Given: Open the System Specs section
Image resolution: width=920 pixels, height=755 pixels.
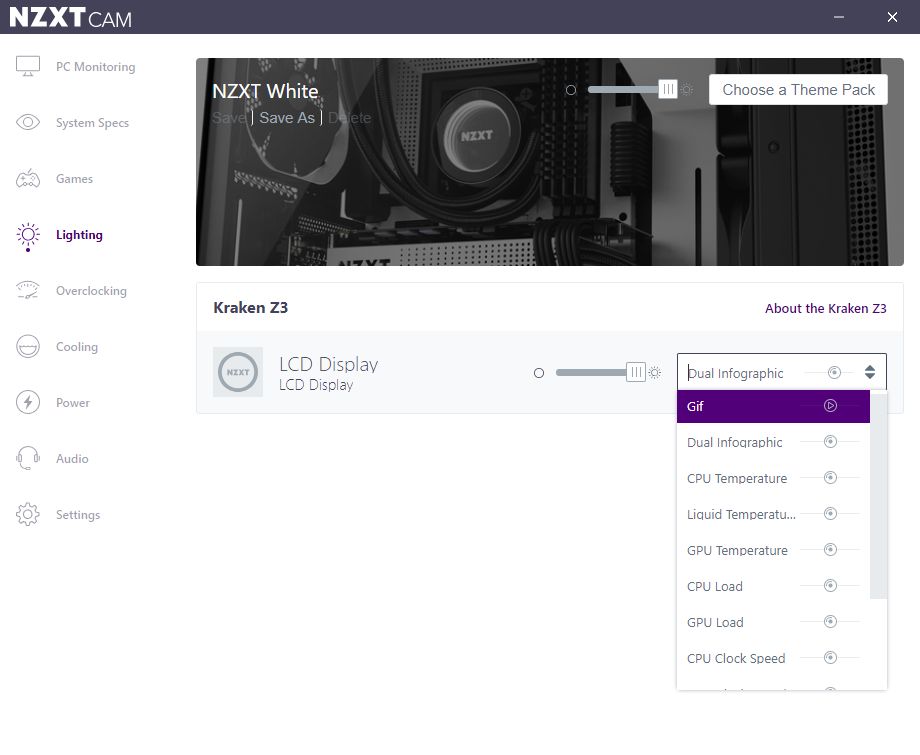Looking at the screenshot, I should click(x=92, y=123).
